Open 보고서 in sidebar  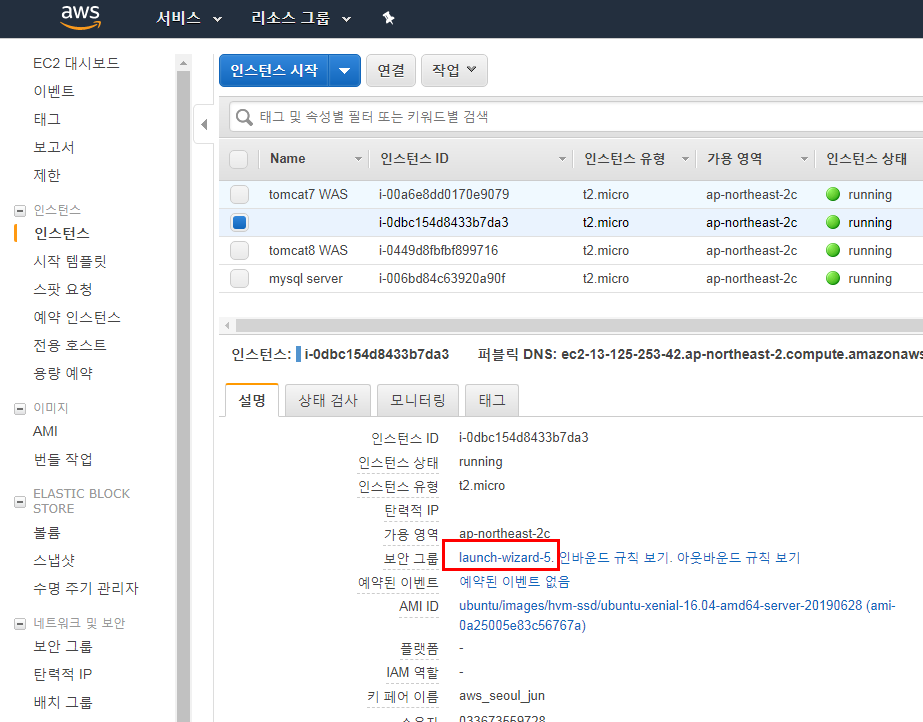coord(54,147)
